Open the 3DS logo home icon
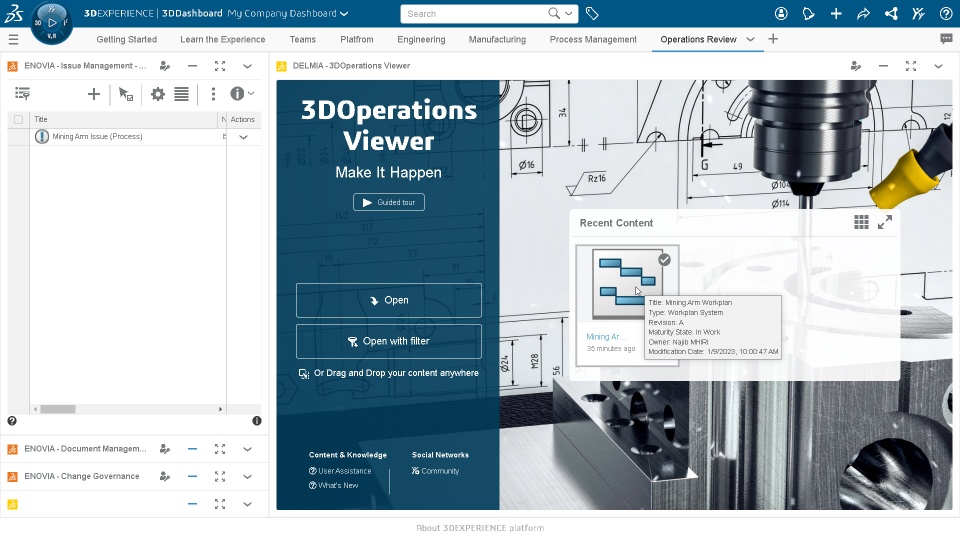 pyautogui.click(x=13, y=13)
